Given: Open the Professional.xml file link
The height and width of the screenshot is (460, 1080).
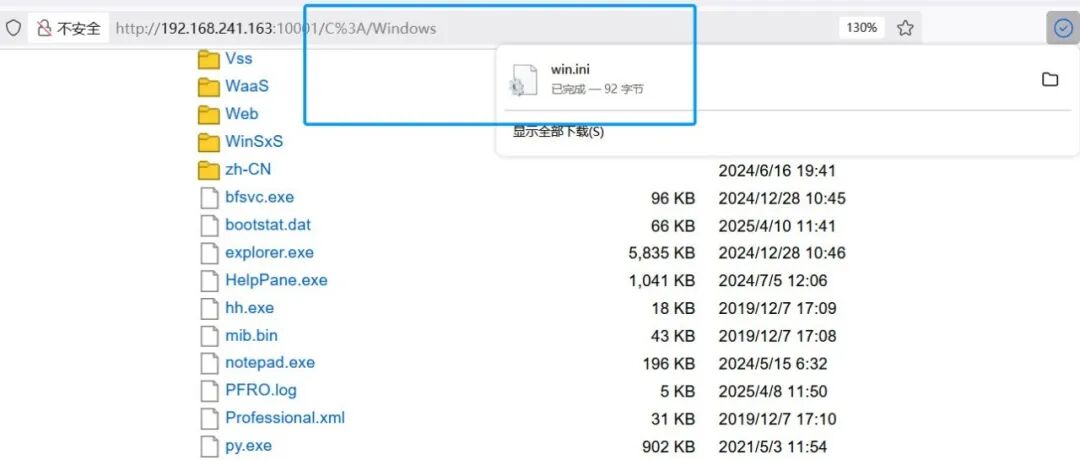Looking at the screenshot, I should (x=285, y=417).
